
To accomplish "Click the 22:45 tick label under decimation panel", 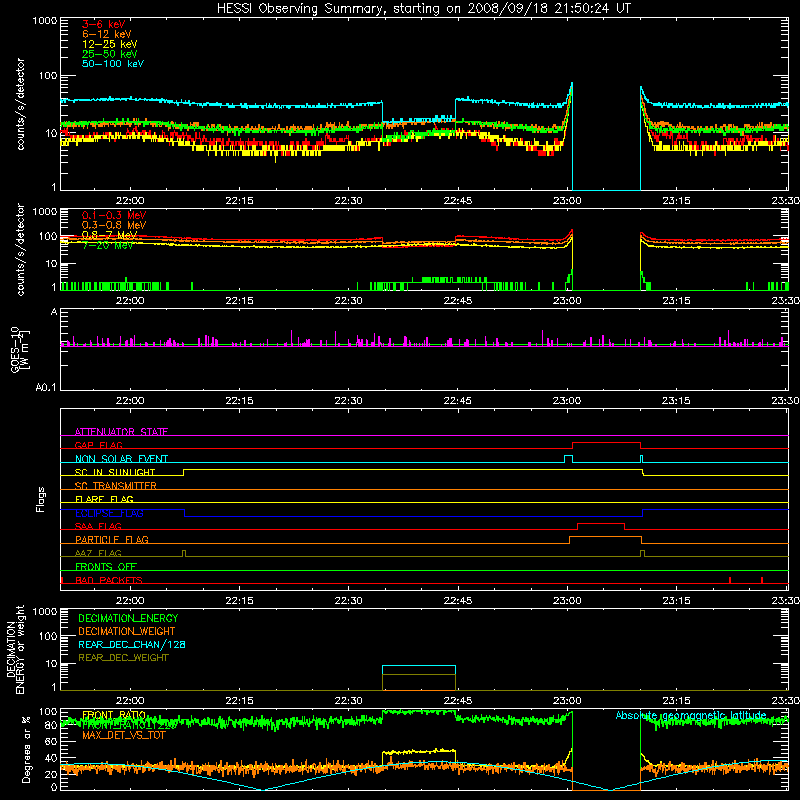I will click(x=458, y=701).
